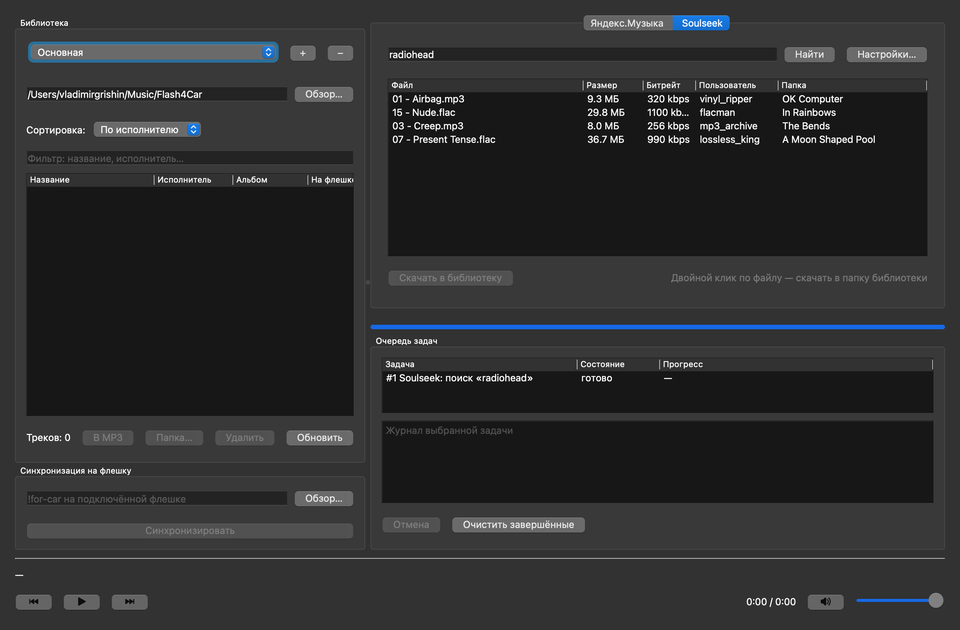Screen dimensions: 960x630
Task: Focus the radiohead search field
Action: tap(582, 54)
